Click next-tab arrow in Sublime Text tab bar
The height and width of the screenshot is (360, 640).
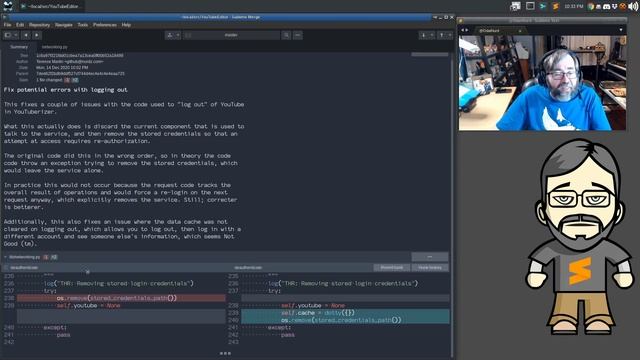[467, 30]
